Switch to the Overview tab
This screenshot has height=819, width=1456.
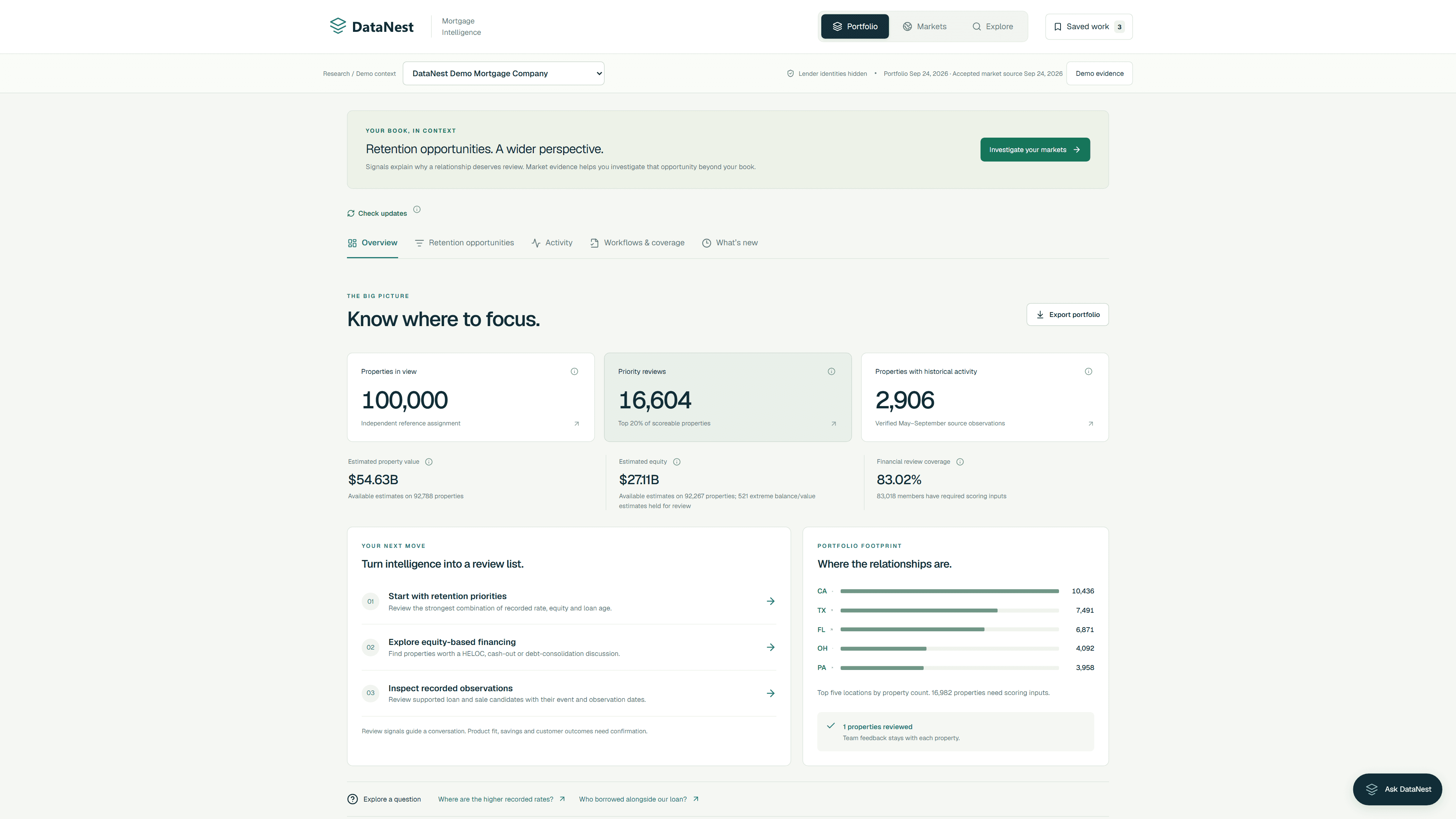tap(372, 243)
